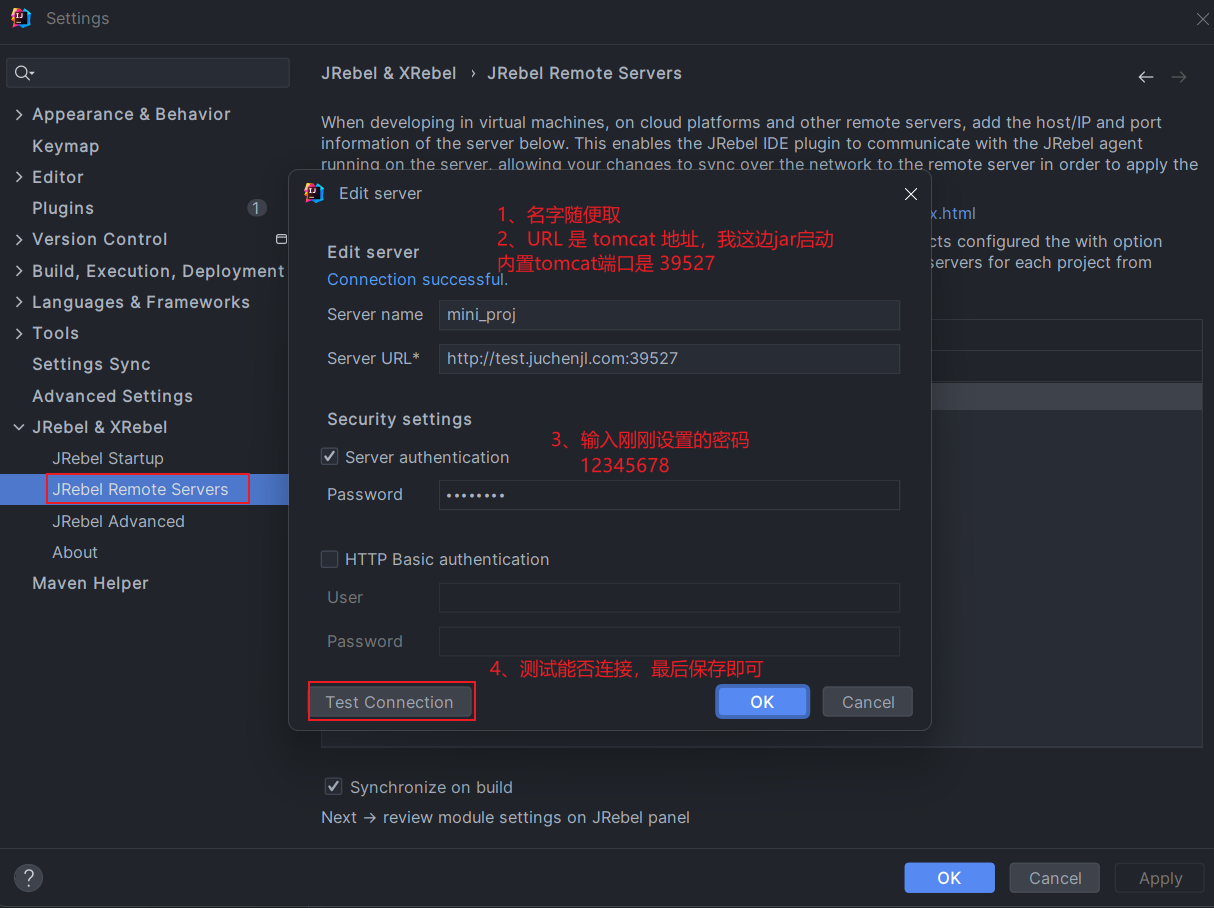Toggle the Synchronize on build checkbox
This screenshot has width=1214, height=908.
(333, 787)
